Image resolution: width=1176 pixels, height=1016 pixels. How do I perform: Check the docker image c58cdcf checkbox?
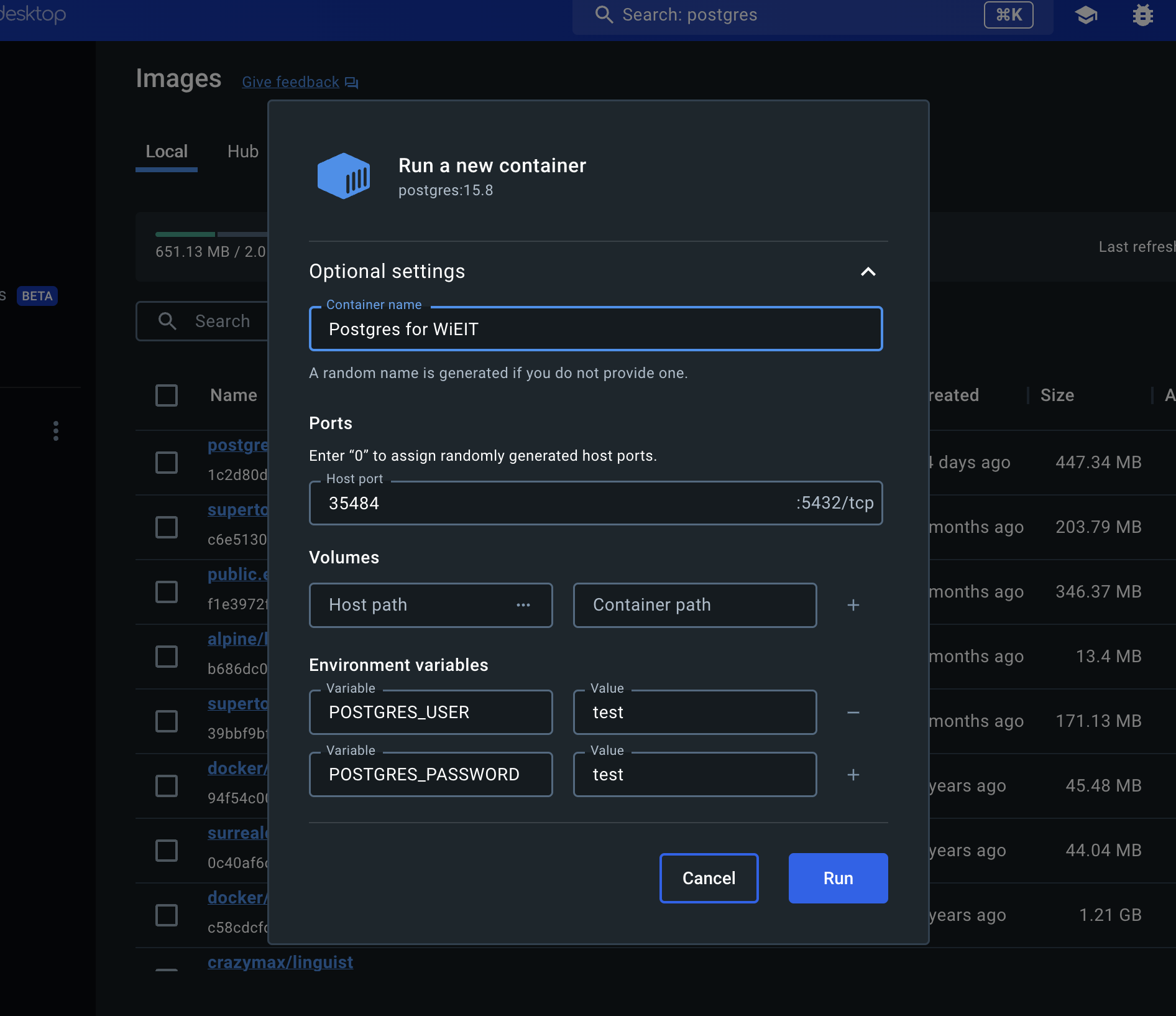click(x=167, y=915)
